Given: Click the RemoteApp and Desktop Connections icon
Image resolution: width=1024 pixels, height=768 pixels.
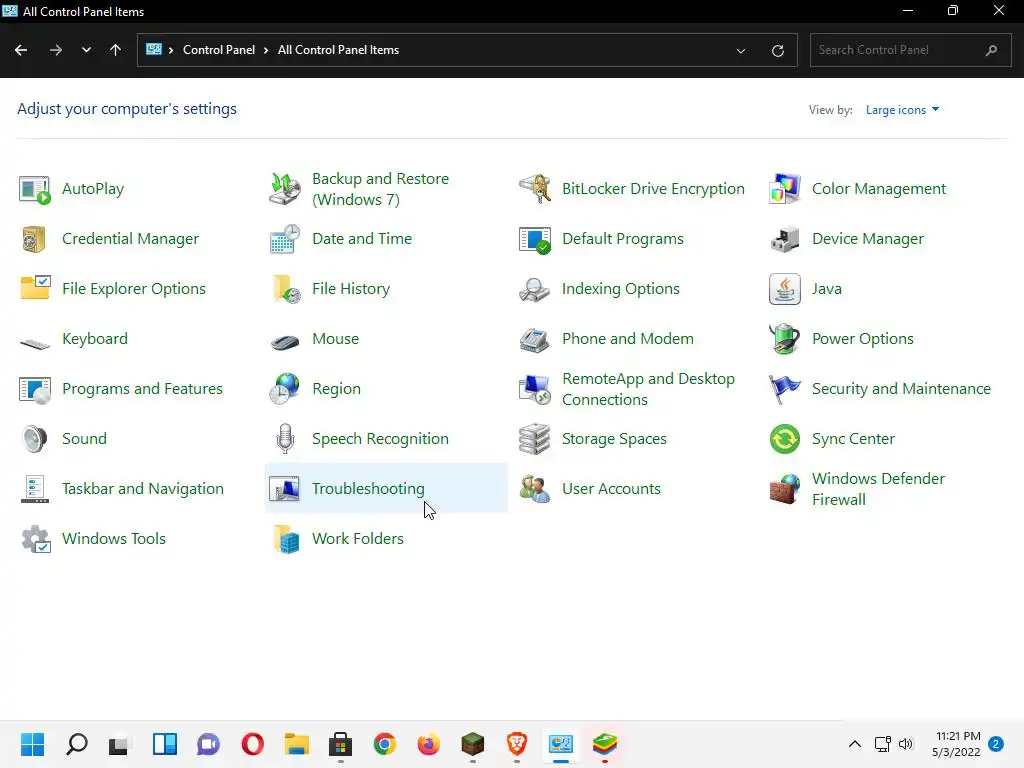Looking at the screenshot, I should [535, 389].
